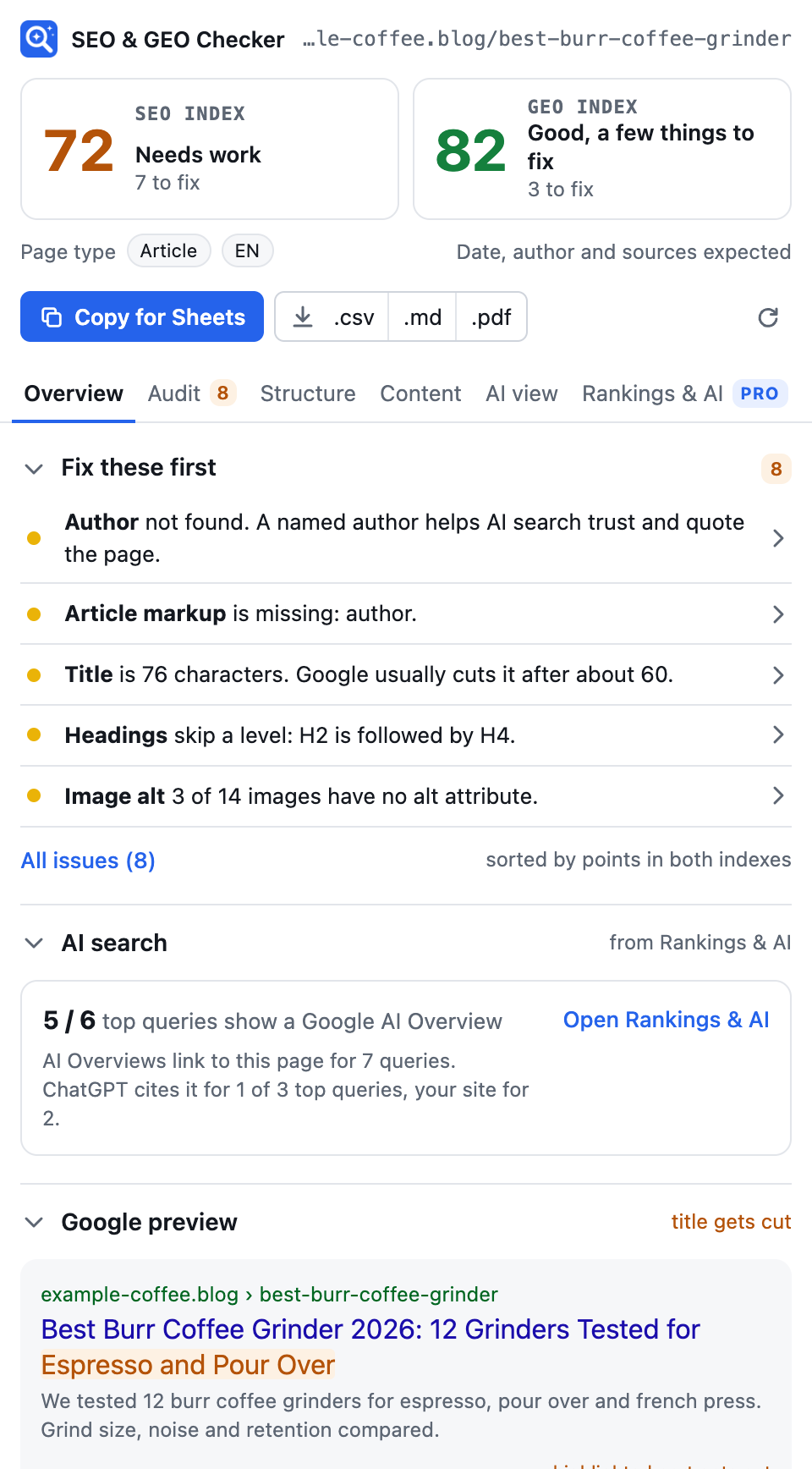Follow the Open Rankings & AI link

(x=667, y=1020)
